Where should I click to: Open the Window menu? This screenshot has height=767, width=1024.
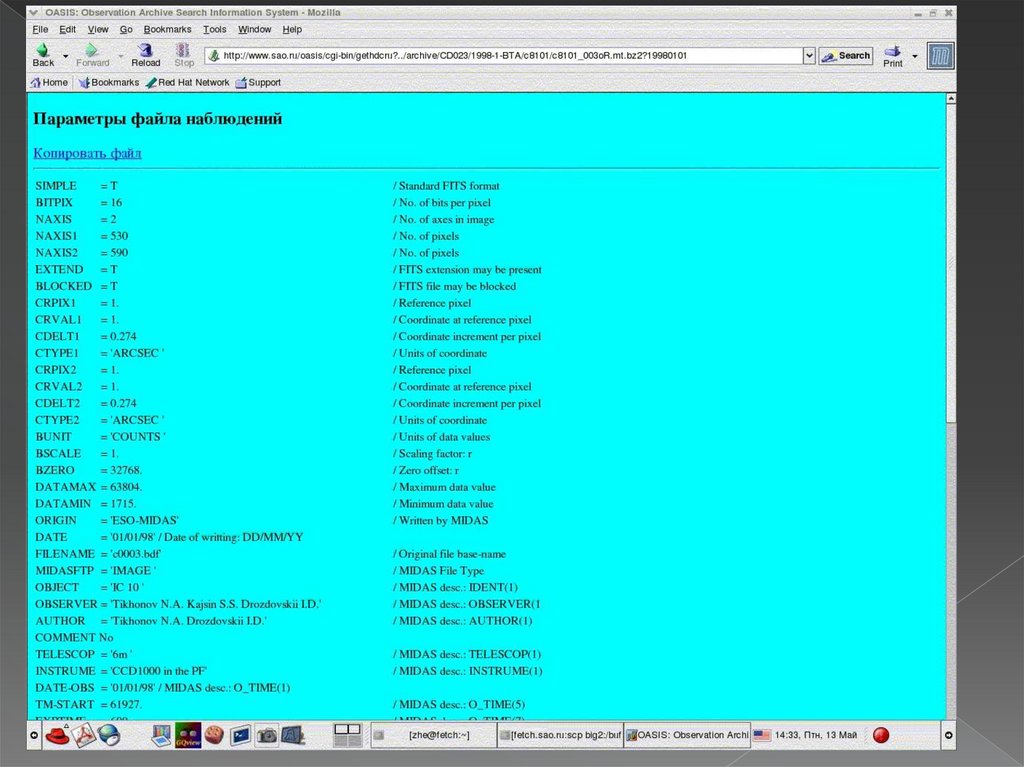254,29
